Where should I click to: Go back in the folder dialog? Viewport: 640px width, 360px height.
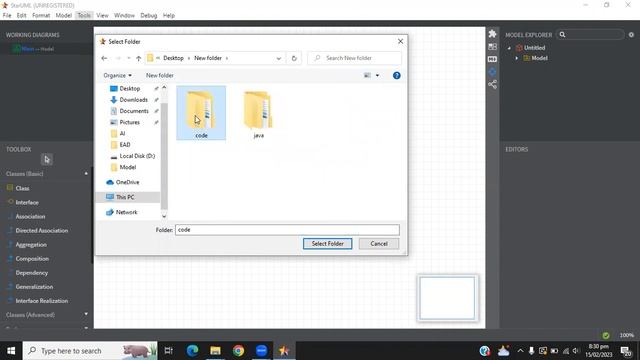(x=104, y=58)
